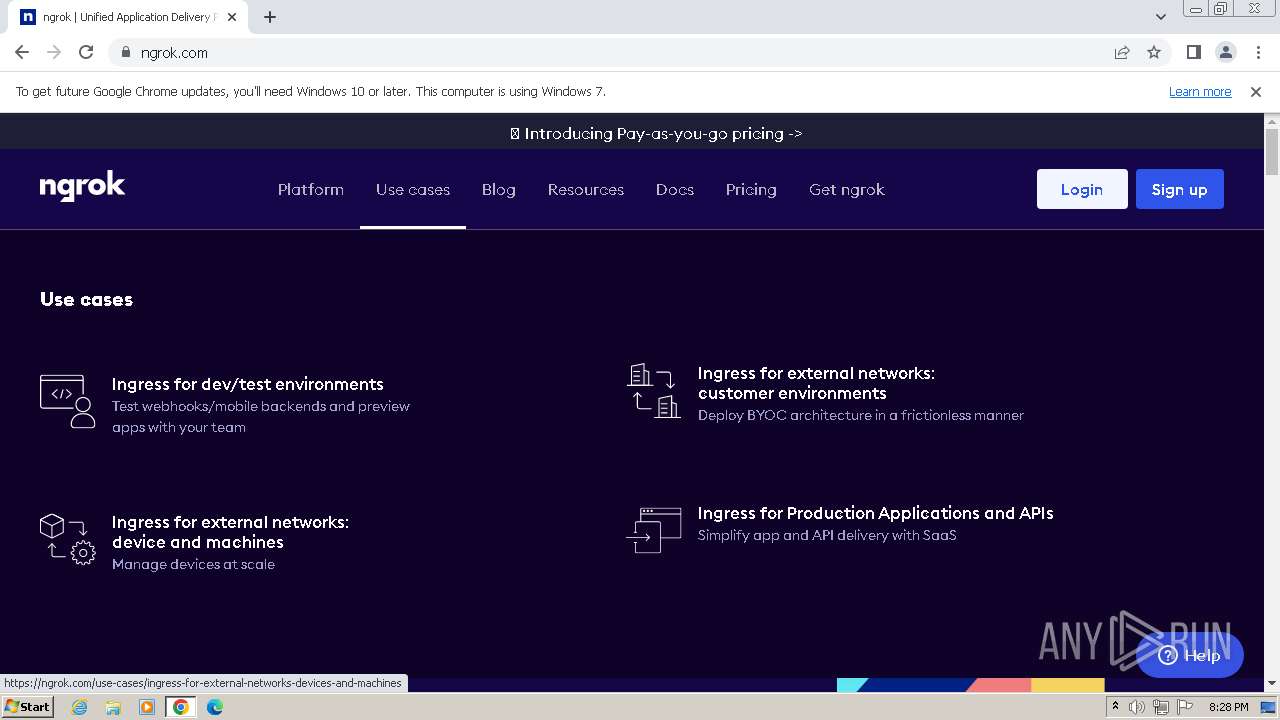Open Windows Explorer folder in taskbar
The image size is (1280, 720).
(113, 707)
